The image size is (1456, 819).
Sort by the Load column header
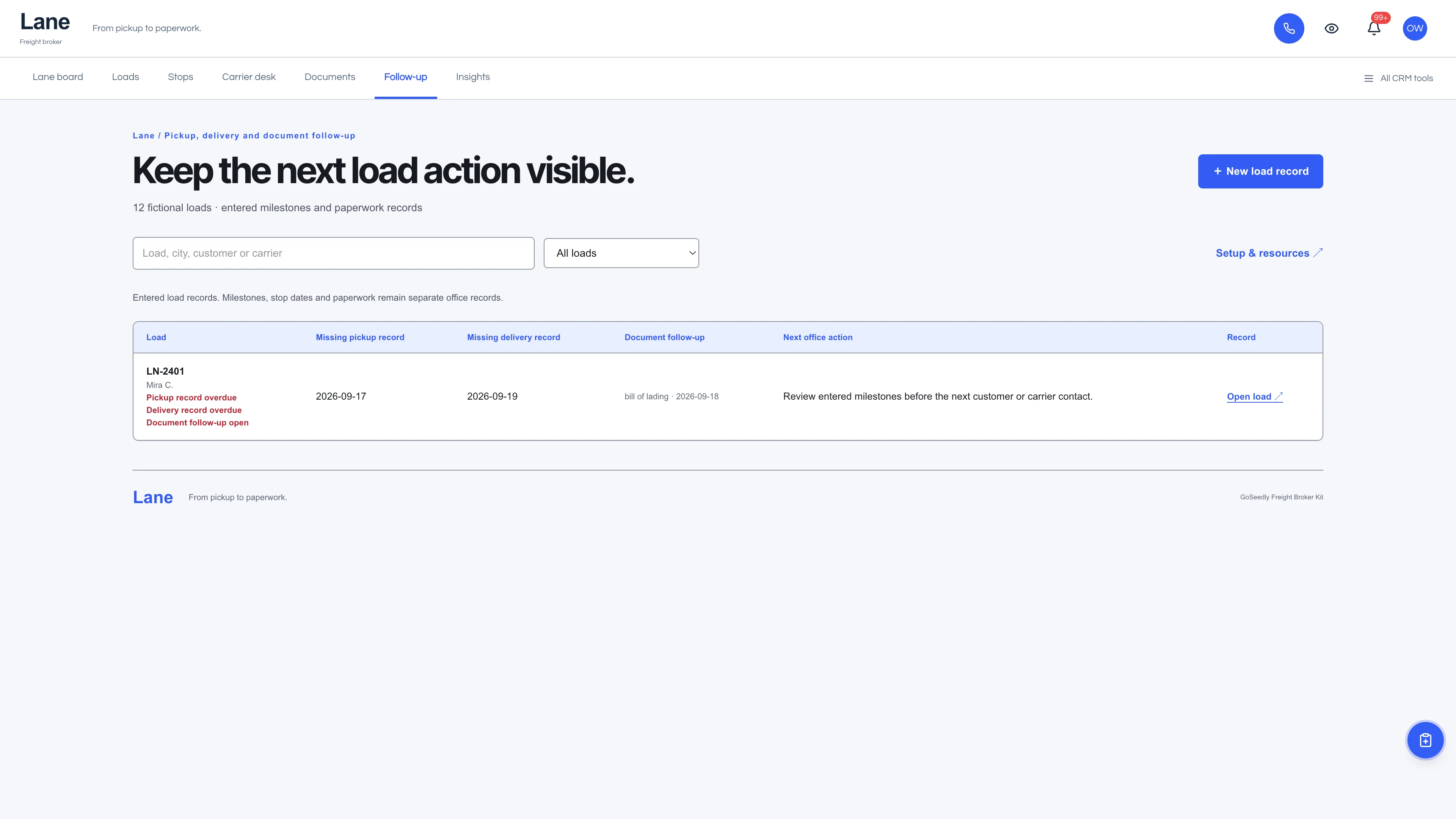(156, 337)
